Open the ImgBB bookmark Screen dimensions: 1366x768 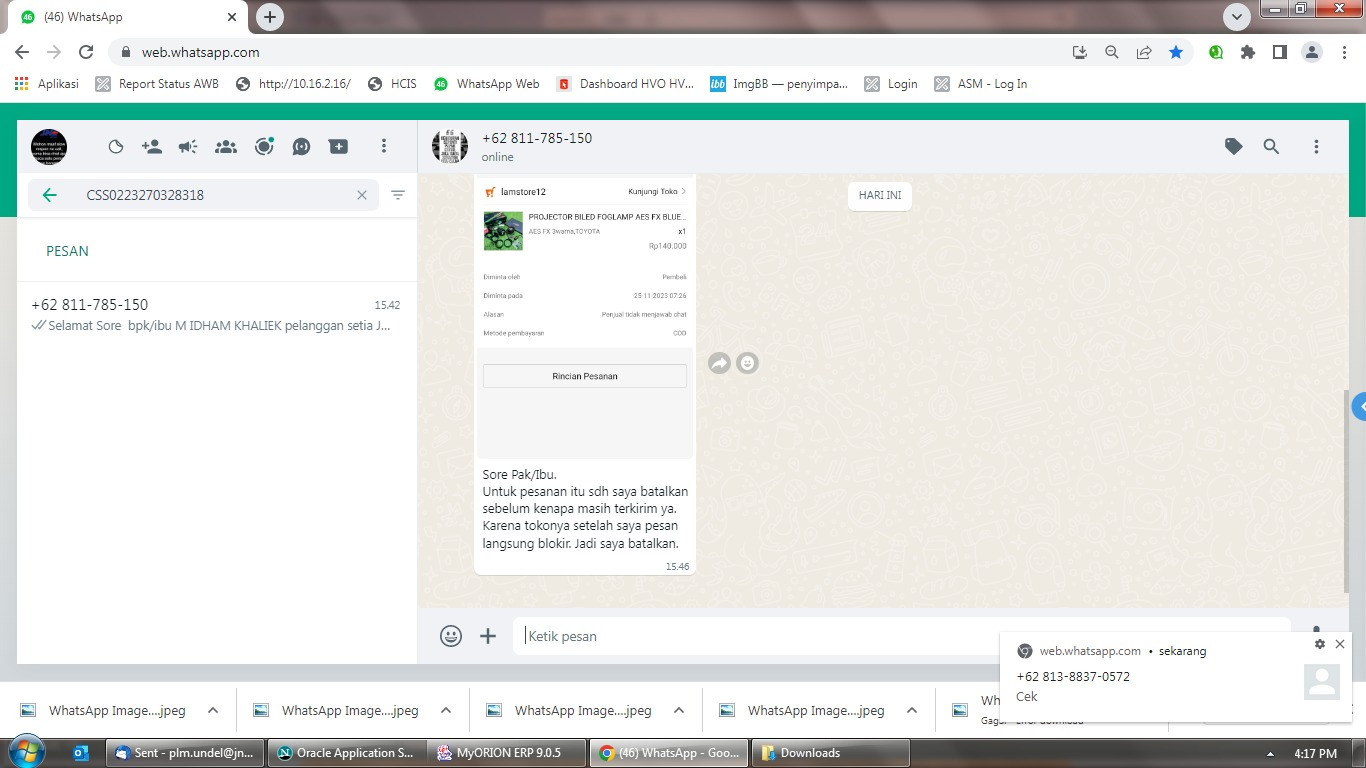779,84
